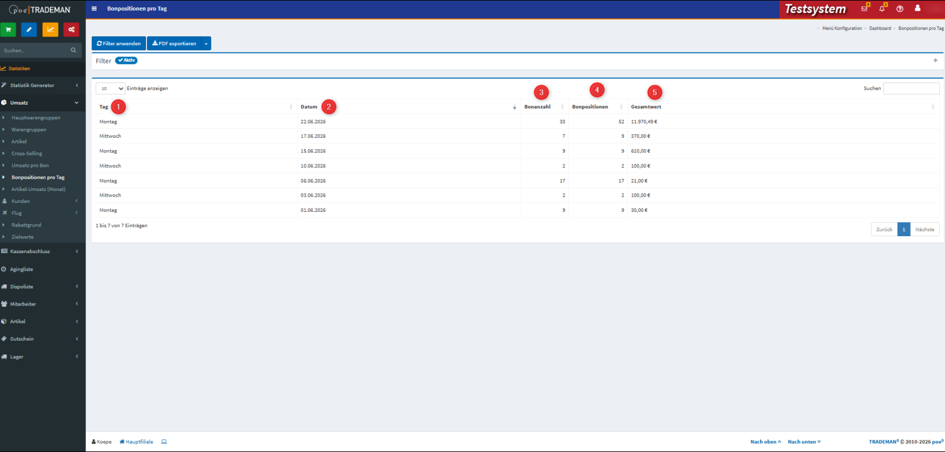Expand the Statistik Generator menu
This screenshot has height=452, width=945.
point(43,86)
